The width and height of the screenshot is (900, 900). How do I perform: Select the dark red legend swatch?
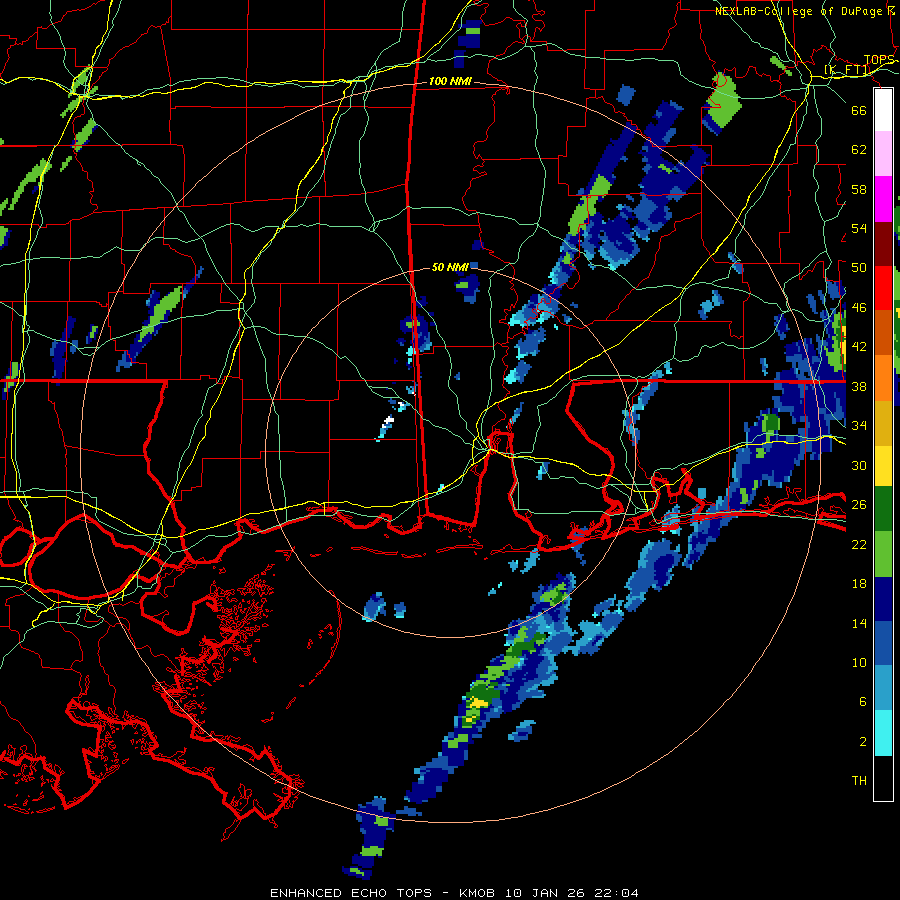coord(883,244)
